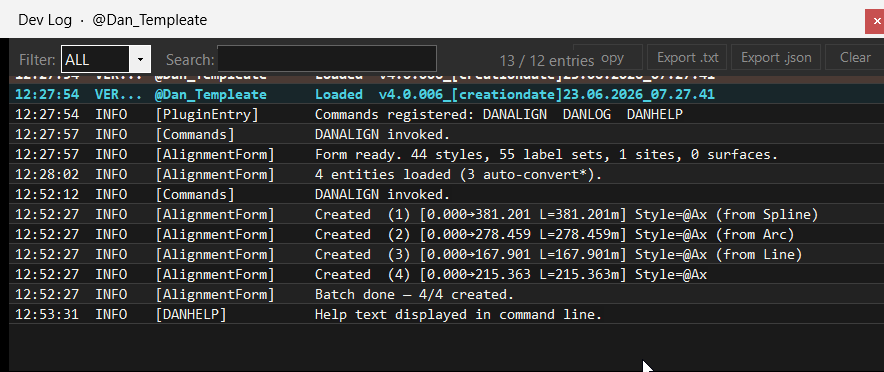Click the 12:53:31 timestamp cell
This screenshot has width=884, height=372.
pyautogui.click(x=47, y=315)
